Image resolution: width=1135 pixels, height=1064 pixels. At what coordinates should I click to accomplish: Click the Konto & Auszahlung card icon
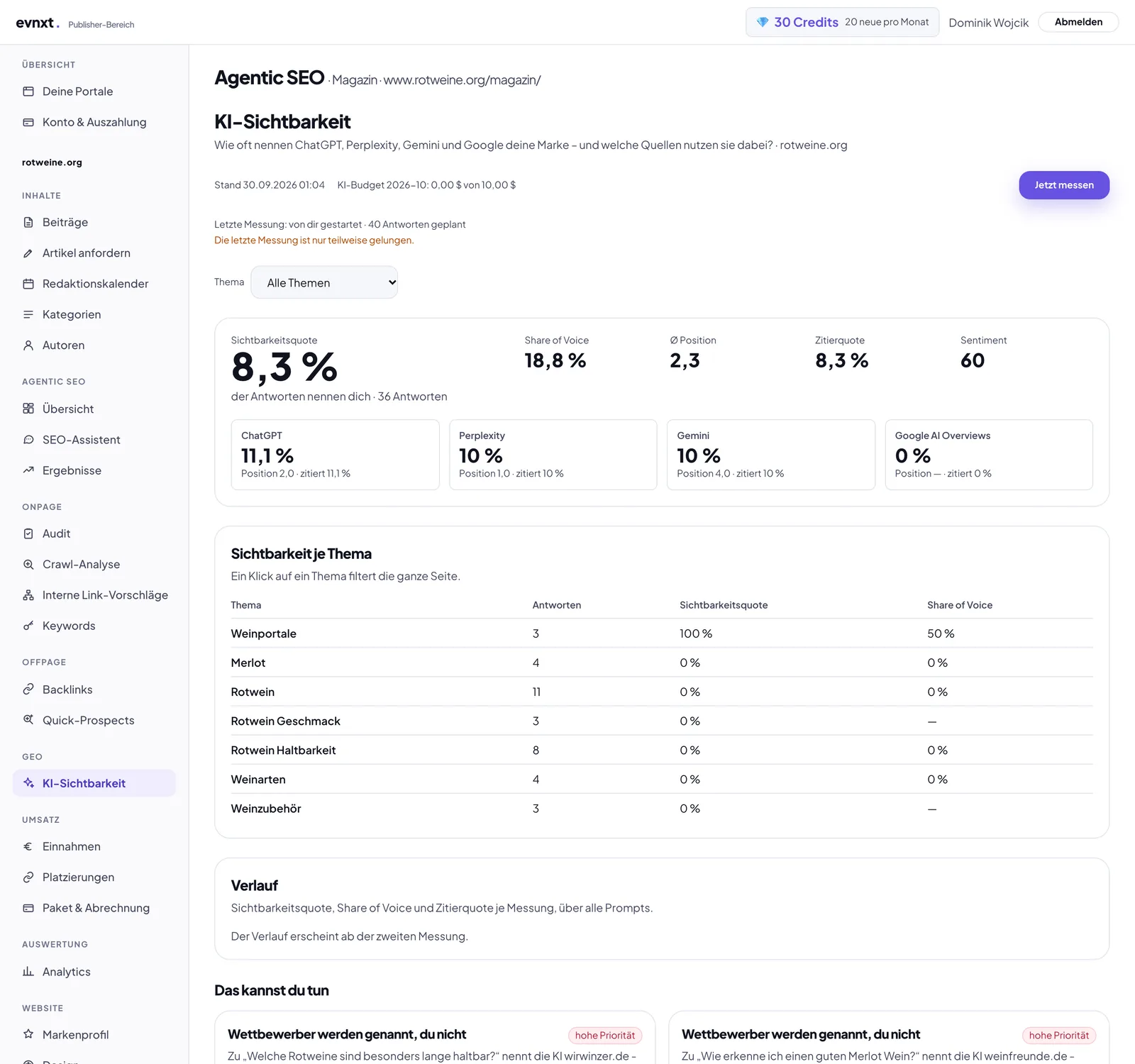(28, 122)
